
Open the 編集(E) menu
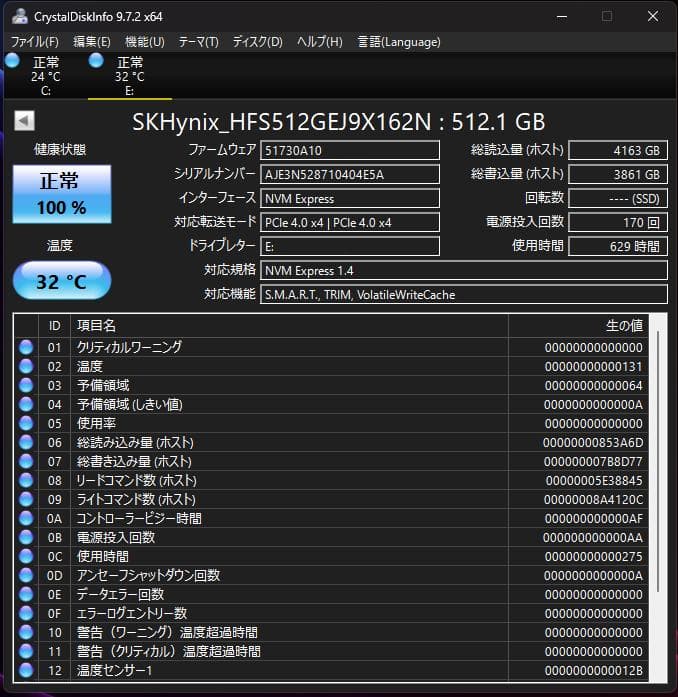coord(92,42)
